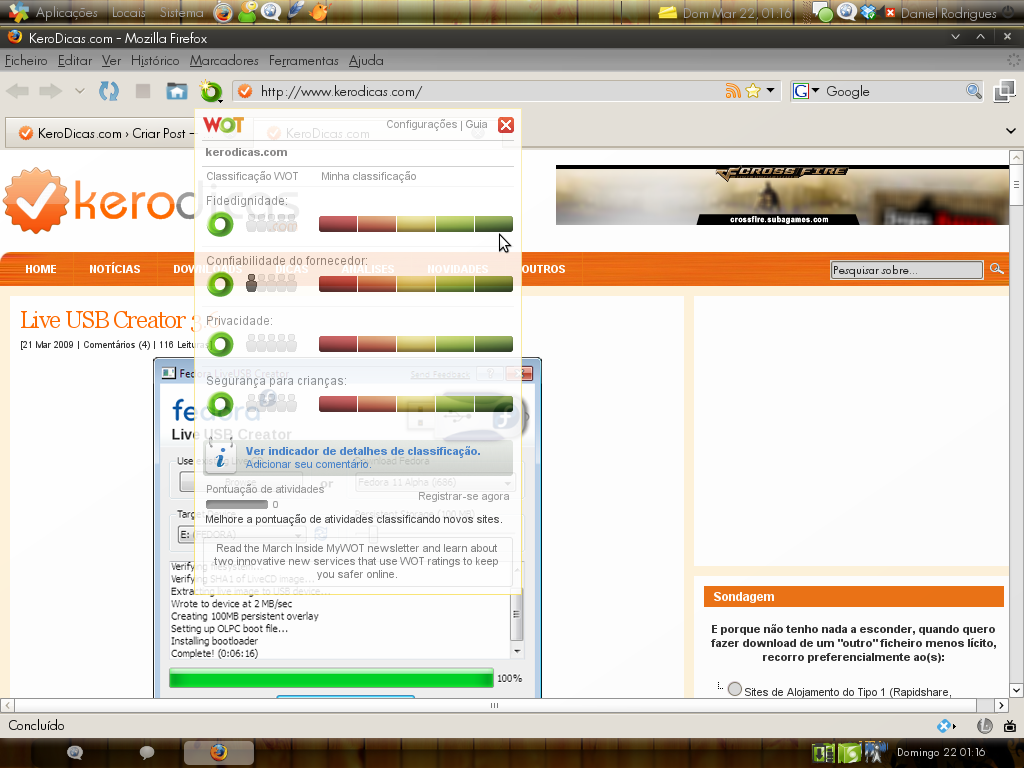1024x768 pixels.
Task: Click the Privacidade rating color bar
Action: point(416,344)
